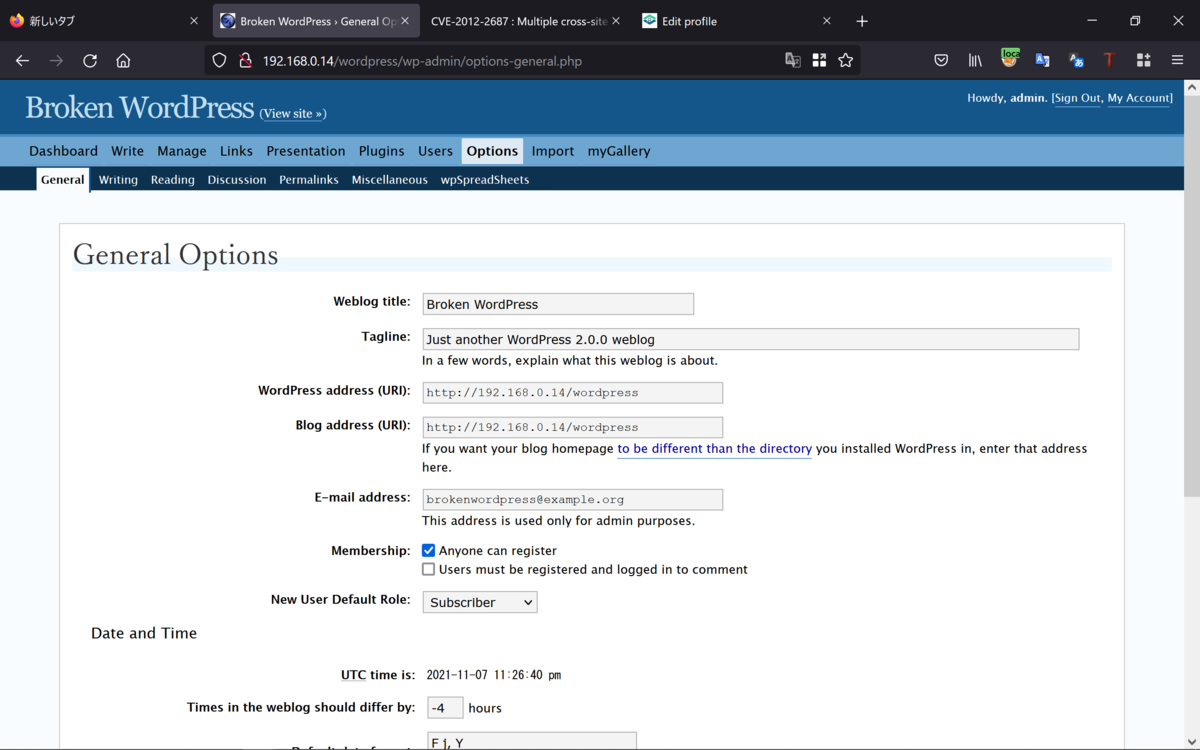This screenshot has height=750, width=1200.
Task: Close the Broken WordPress tab
Action: coord(405,21)
